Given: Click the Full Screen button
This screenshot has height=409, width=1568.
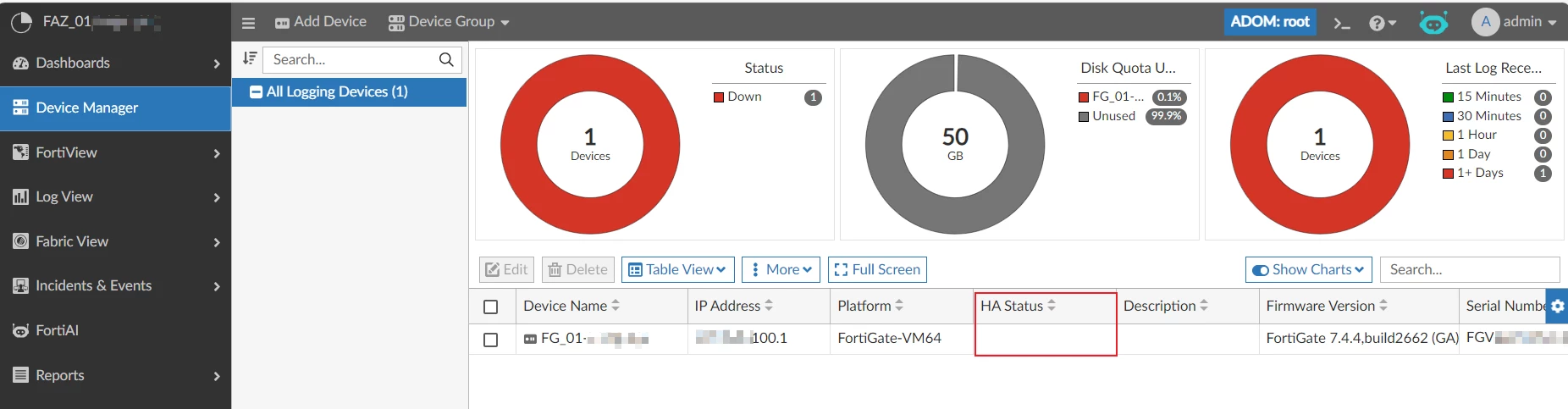Looking at the screenshot, I should coord(877,269).
